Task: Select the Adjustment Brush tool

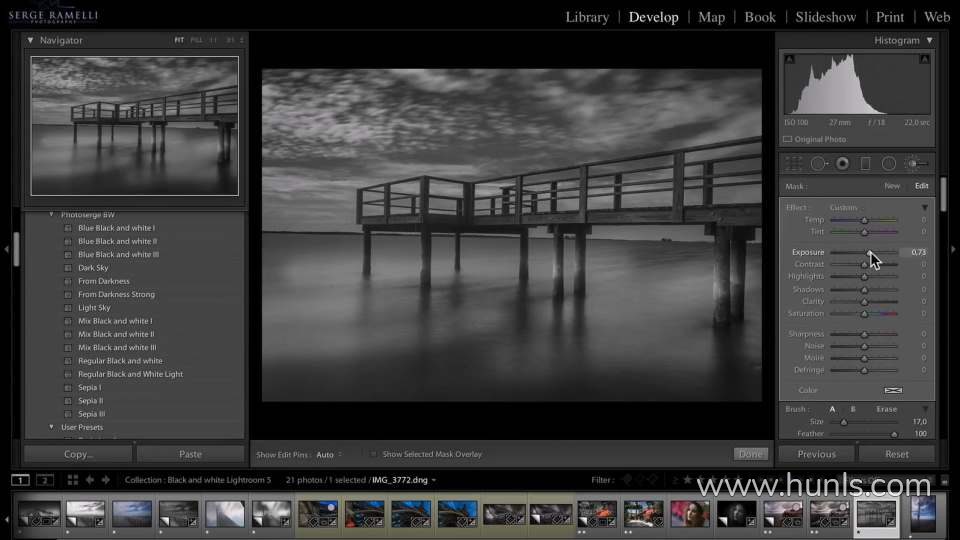Action: coord(917,163)
